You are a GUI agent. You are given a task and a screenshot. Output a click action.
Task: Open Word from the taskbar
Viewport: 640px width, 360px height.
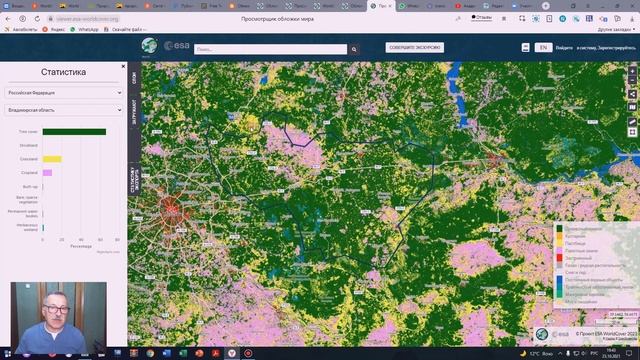click(167, 353)
